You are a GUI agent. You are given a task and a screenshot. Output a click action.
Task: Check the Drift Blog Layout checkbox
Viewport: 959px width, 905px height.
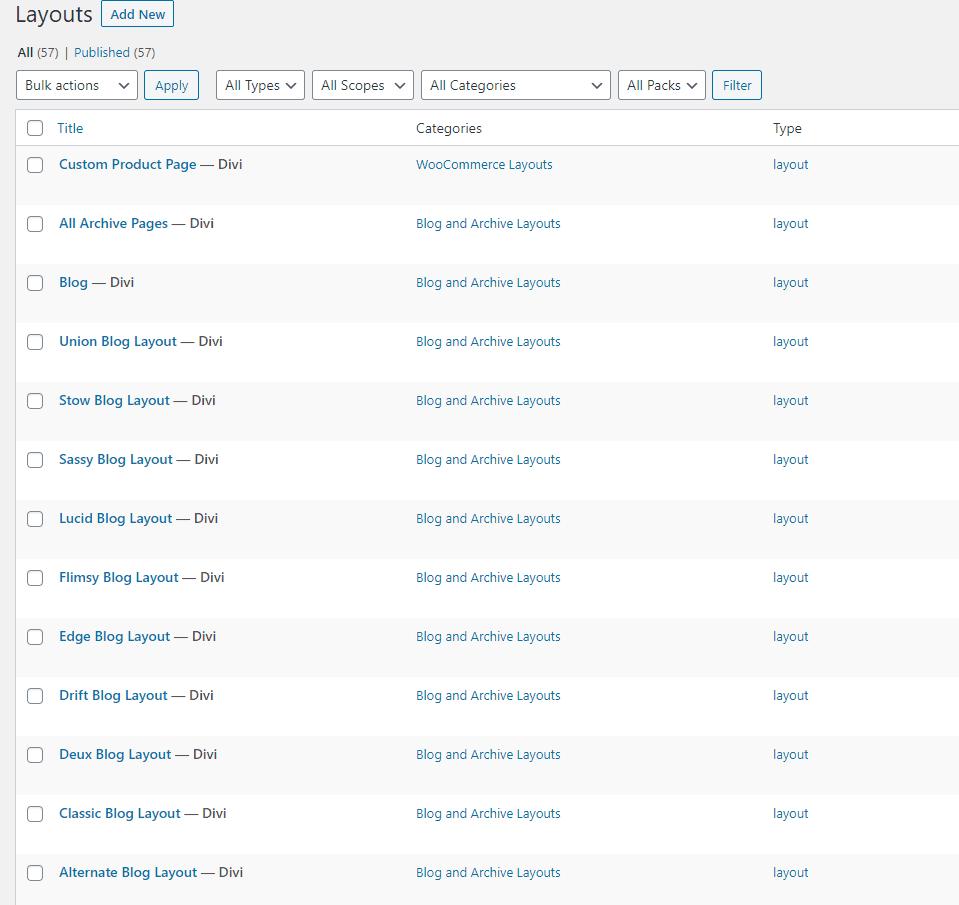click(x=35, y=695)
